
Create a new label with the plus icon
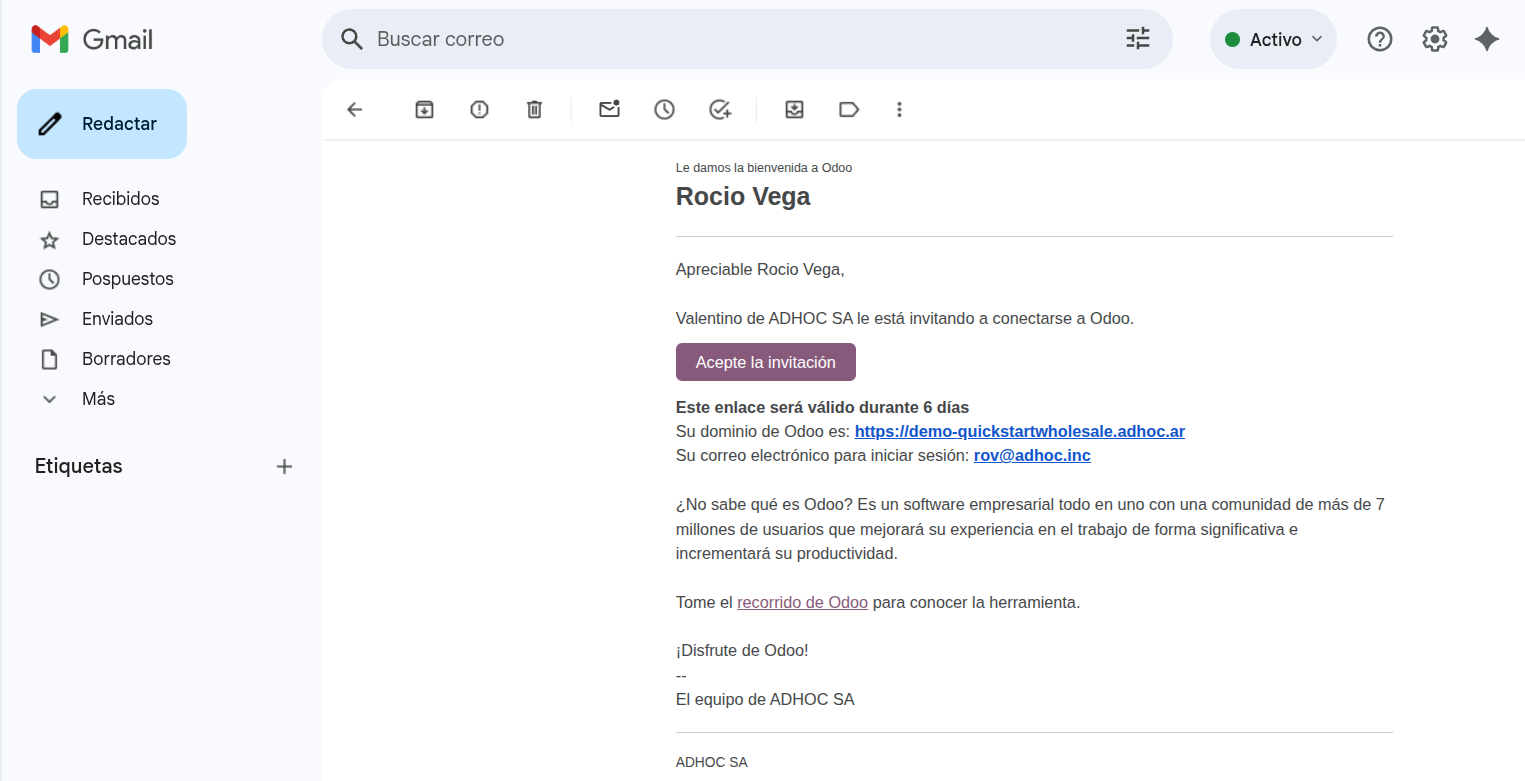point(284,466)
